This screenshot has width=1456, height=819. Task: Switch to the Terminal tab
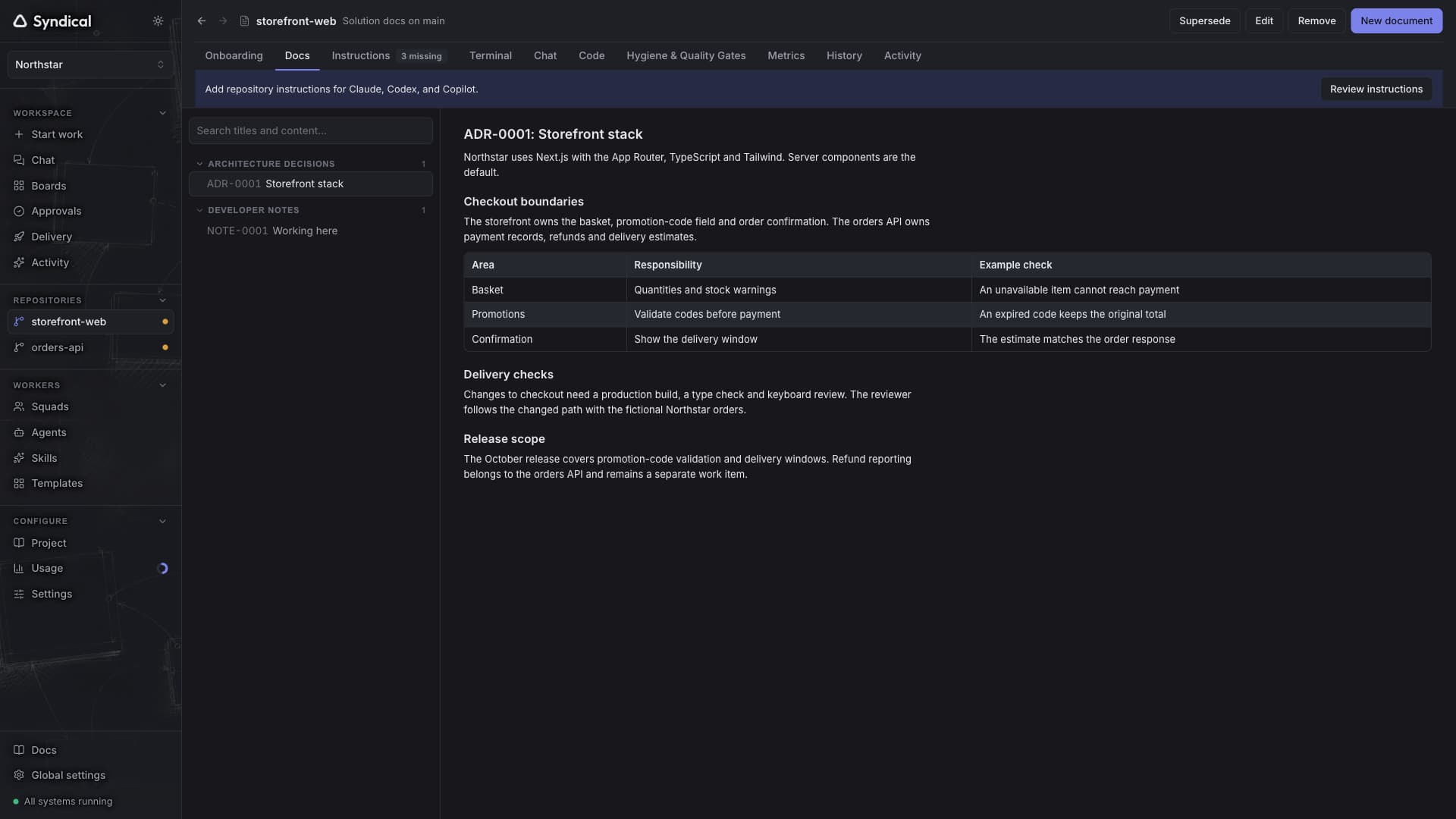[x=490, y=56]
